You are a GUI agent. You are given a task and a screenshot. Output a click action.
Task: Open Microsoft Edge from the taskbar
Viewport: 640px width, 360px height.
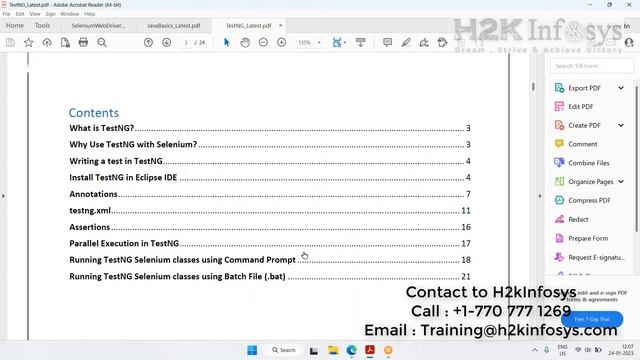click(351, 350)
